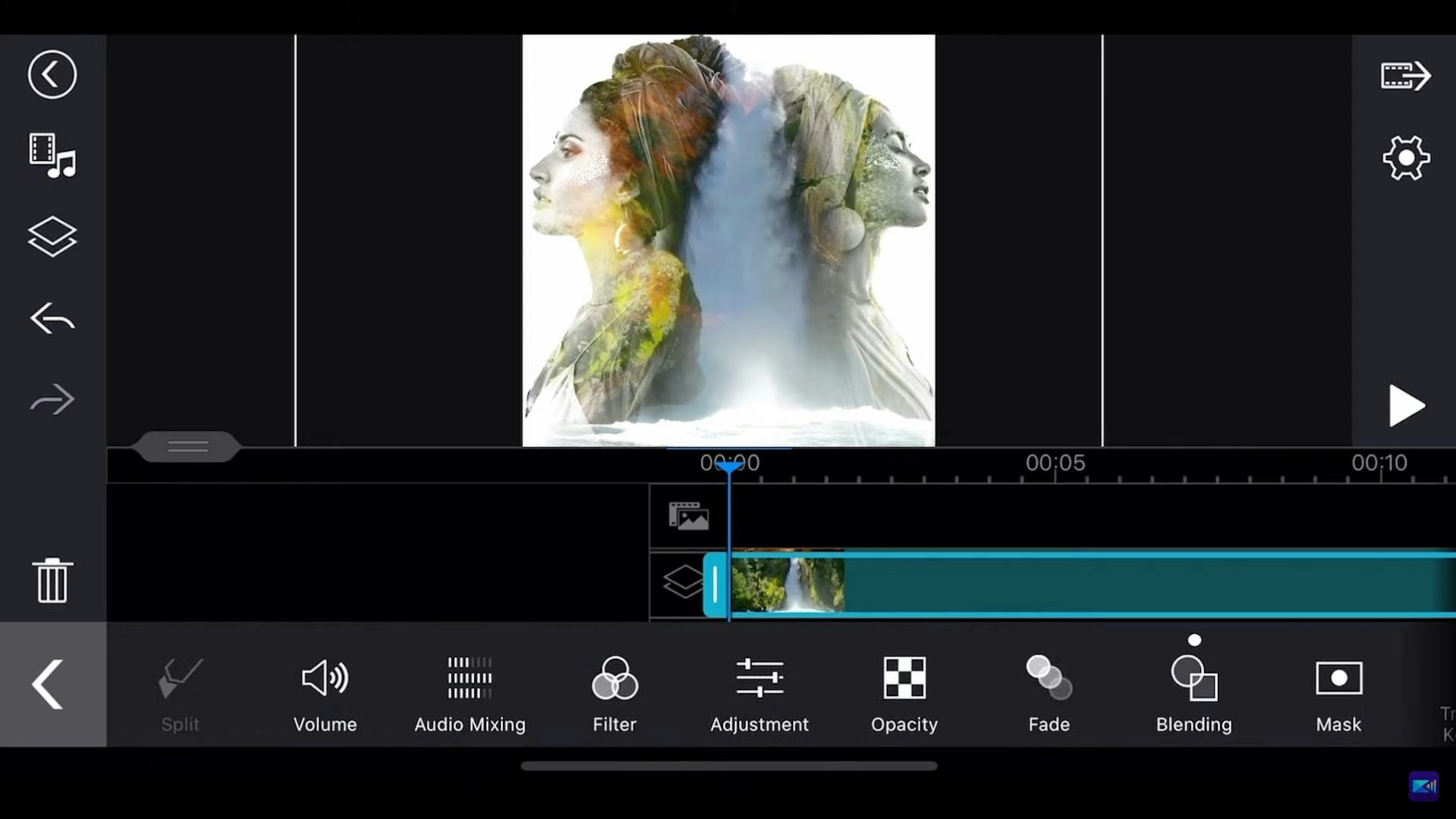This screenshot has width=1456, height=819.
Task: Exit editor with the top-left back arrow
Action: click(x=51, y=74)
